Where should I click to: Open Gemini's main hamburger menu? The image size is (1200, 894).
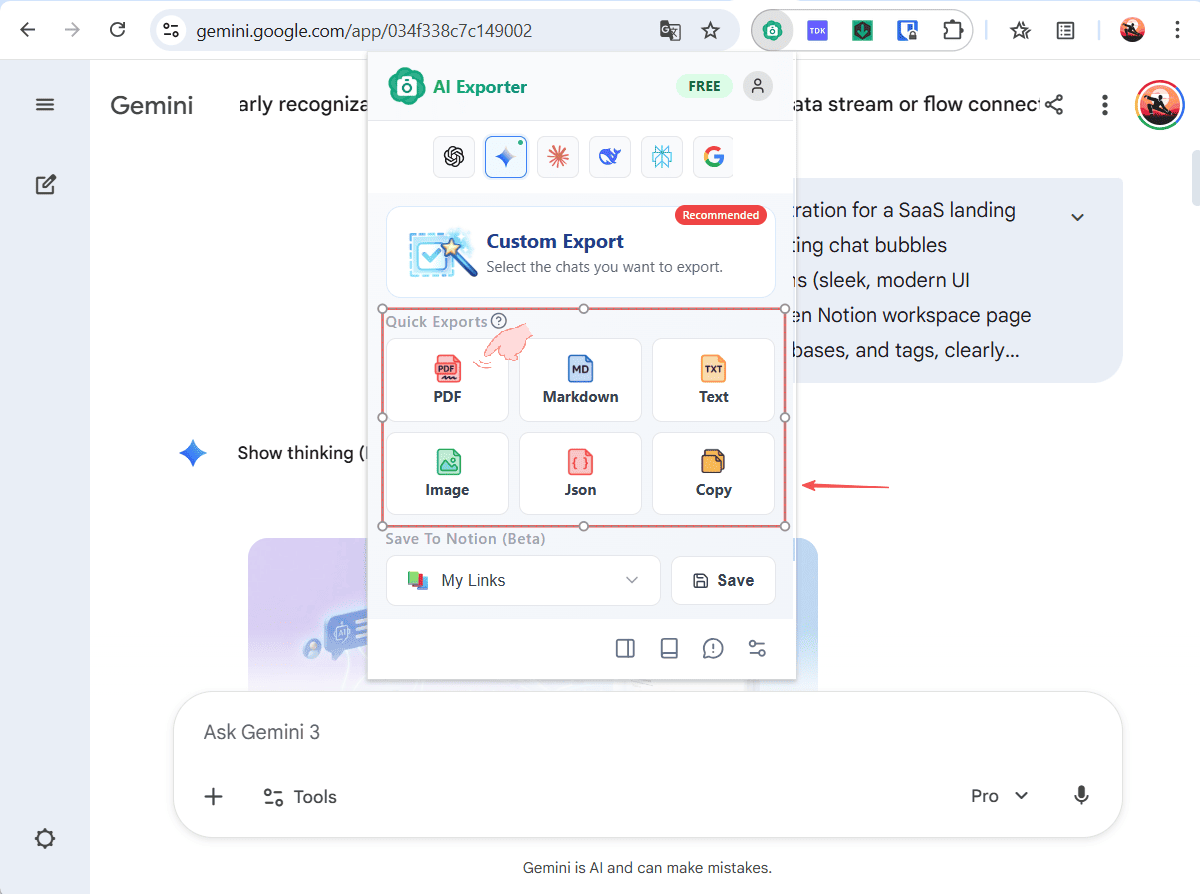[x=45, y=105]
